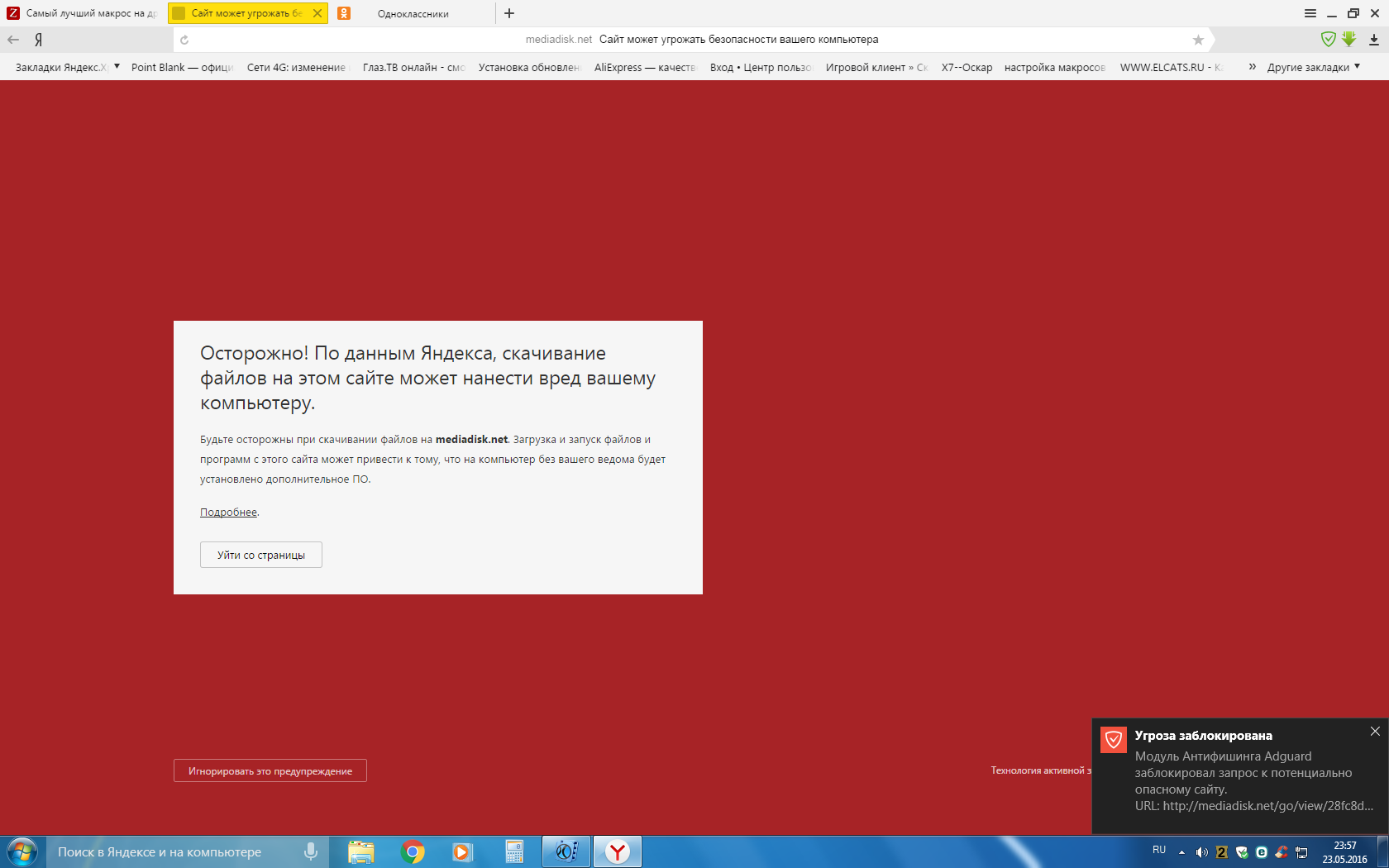Open the Игровой клиент bookmark
This screenshot has height=868, width=1389.
click(x=876, y=67)
